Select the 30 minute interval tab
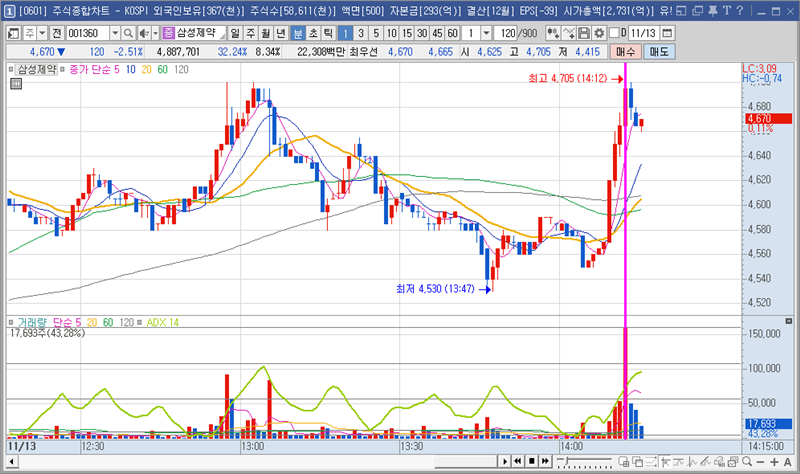 tap(421, 33)
